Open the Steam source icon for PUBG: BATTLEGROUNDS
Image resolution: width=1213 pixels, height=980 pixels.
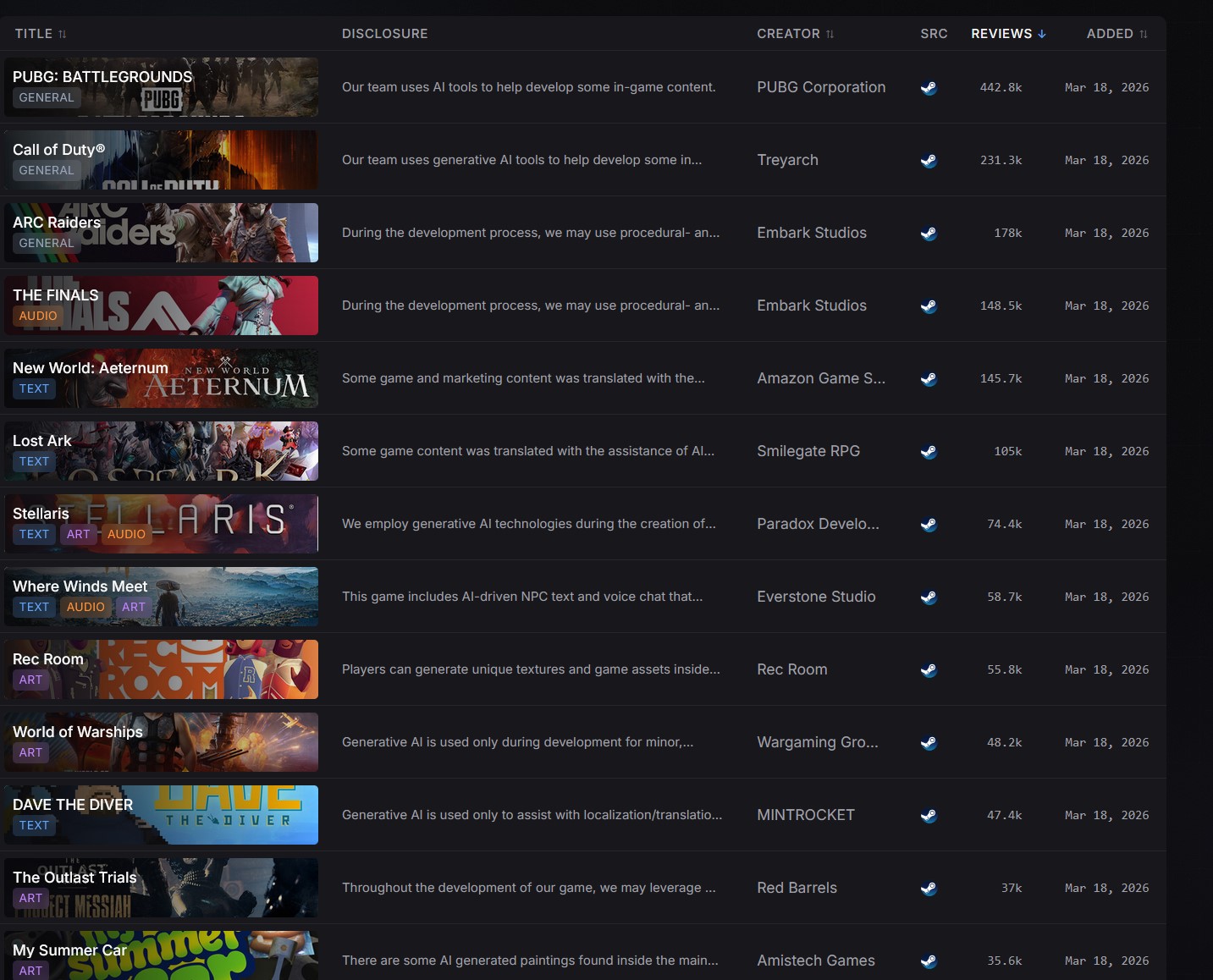click(929, 88)
